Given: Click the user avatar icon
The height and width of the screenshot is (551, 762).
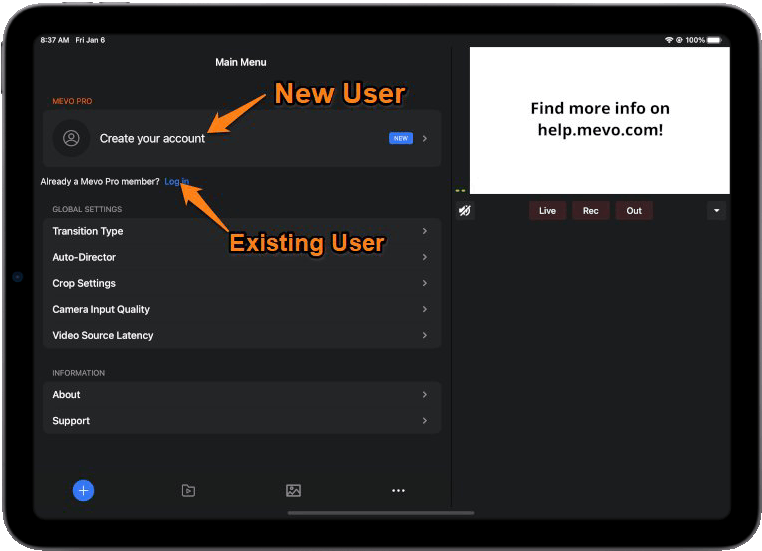Looking at the screenshot, I should click(71, 138).
